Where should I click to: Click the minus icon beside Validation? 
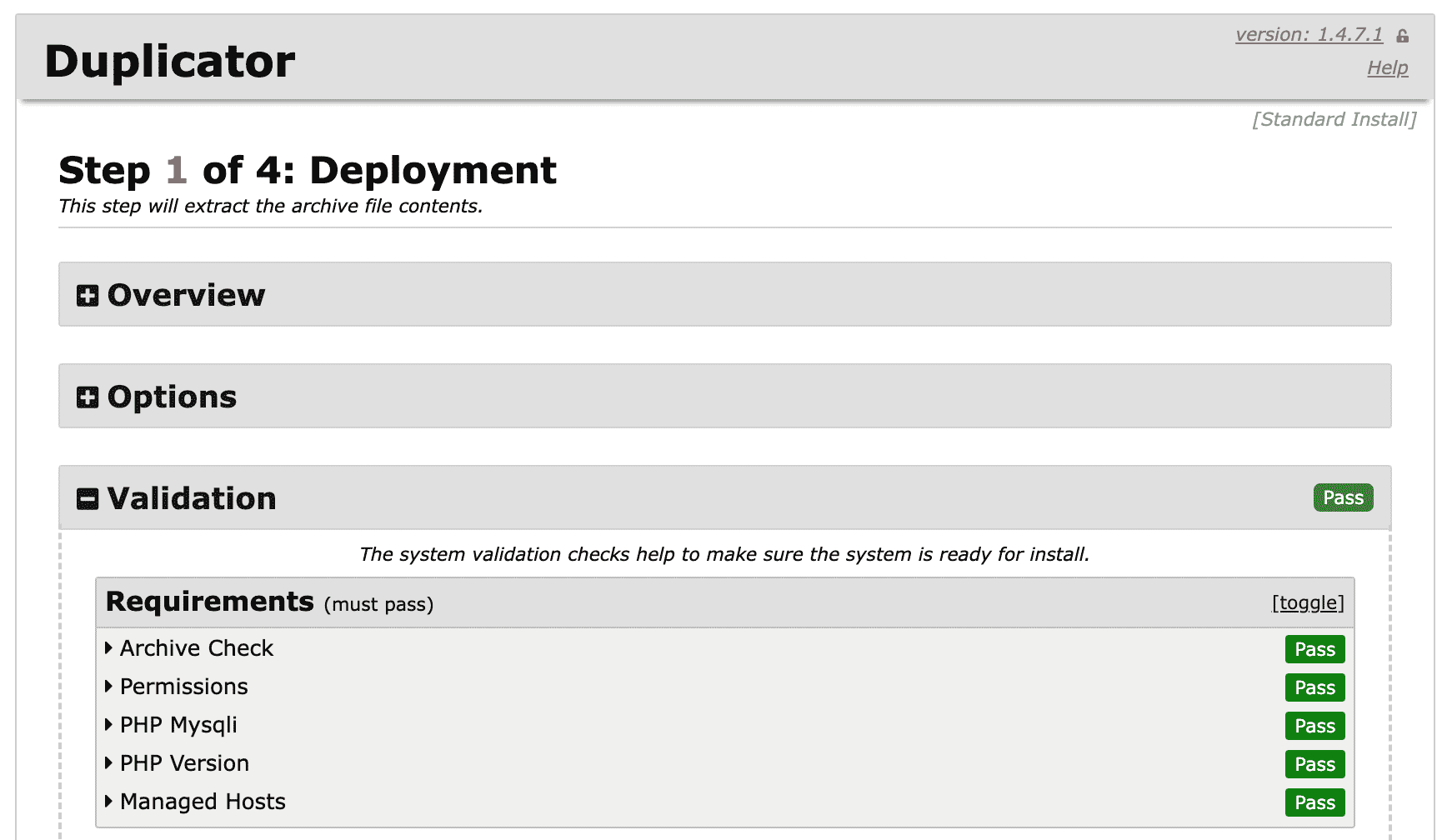point(88,499)
